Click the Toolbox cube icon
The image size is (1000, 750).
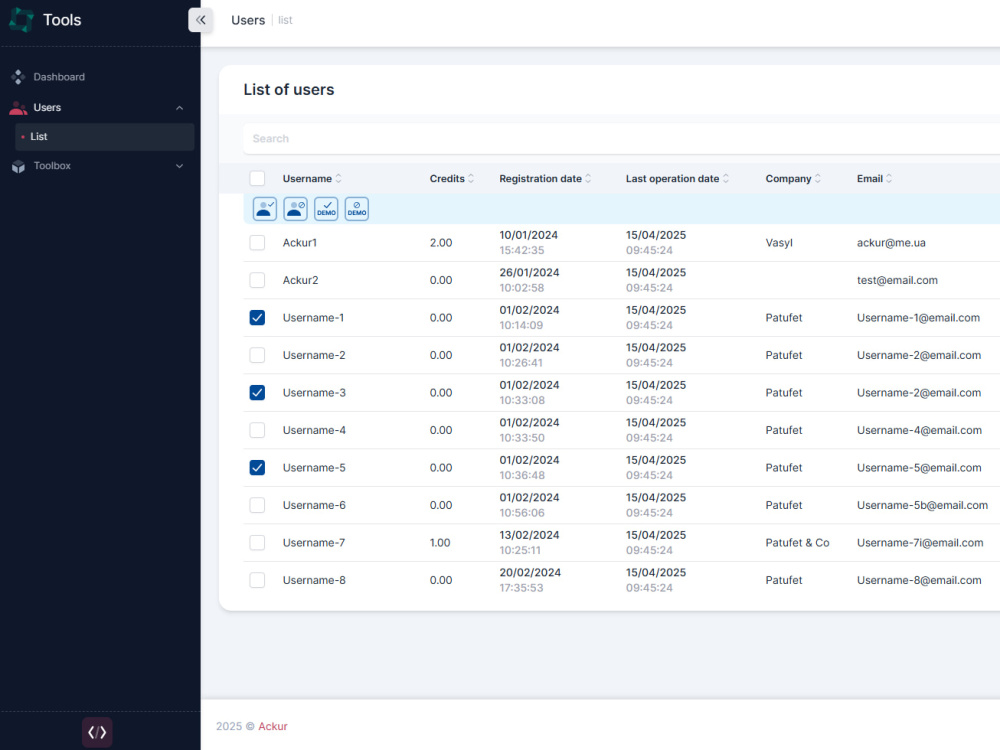18,166
